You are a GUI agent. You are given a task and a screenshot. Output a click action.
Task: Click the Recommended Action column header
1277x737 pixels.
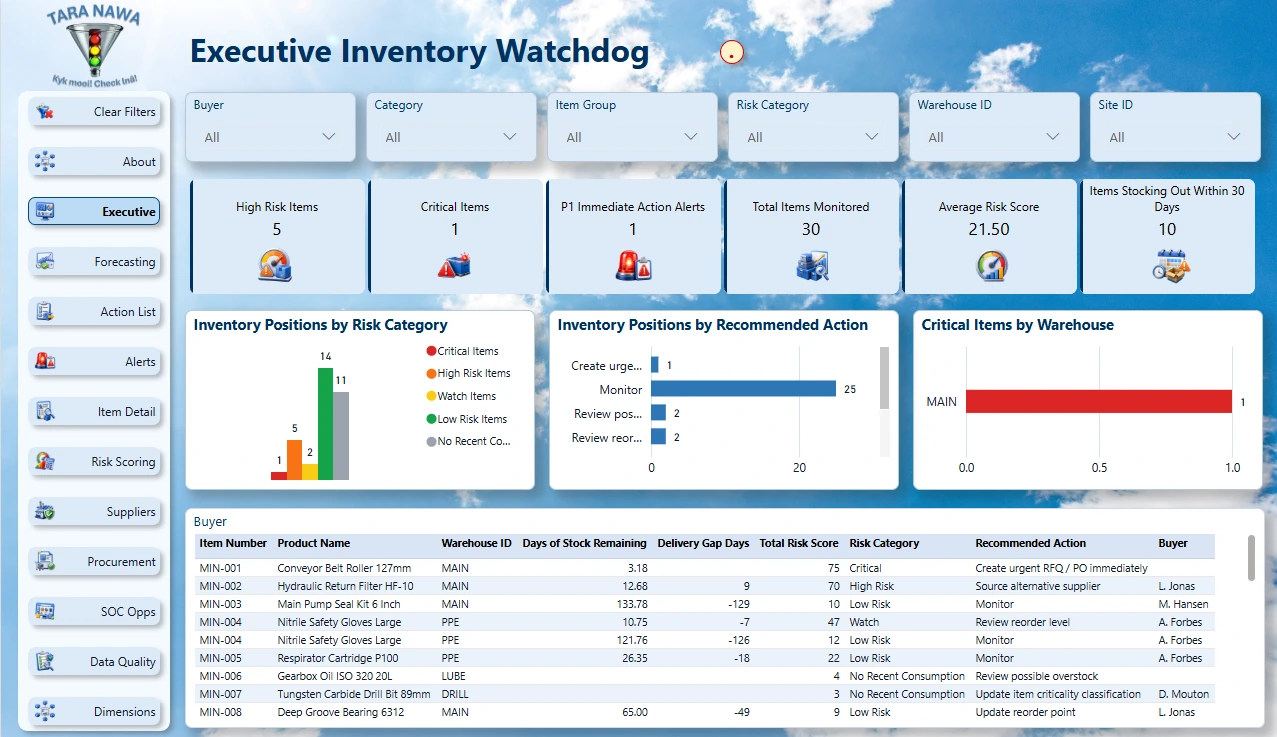pyautogui.click(x=1030, y=543)
